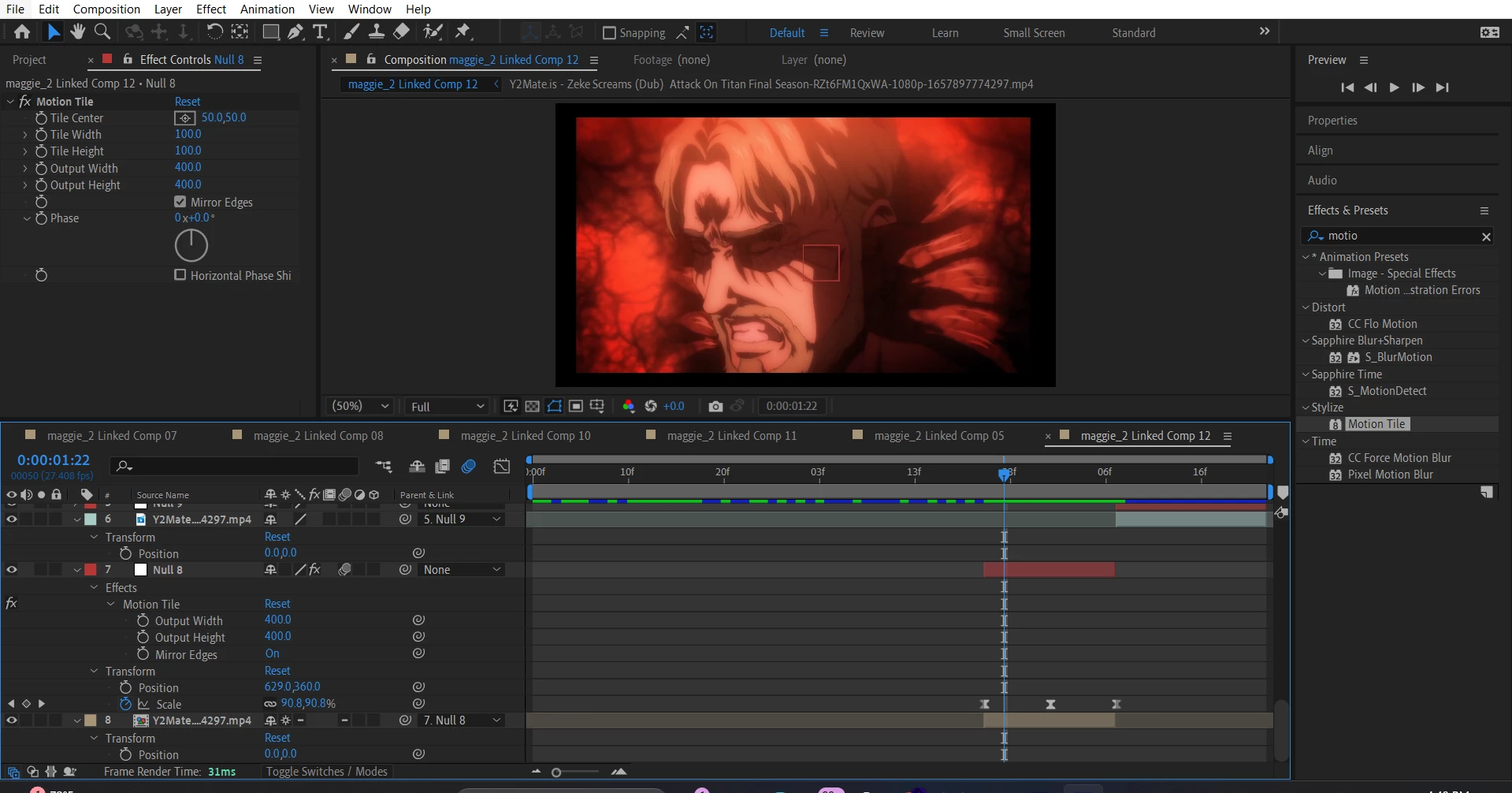The height and width of the screenshot is (793, 1512).
Task: Switch to maggie_2 Linked Comp 10 tab
Action: coord(526,436)
